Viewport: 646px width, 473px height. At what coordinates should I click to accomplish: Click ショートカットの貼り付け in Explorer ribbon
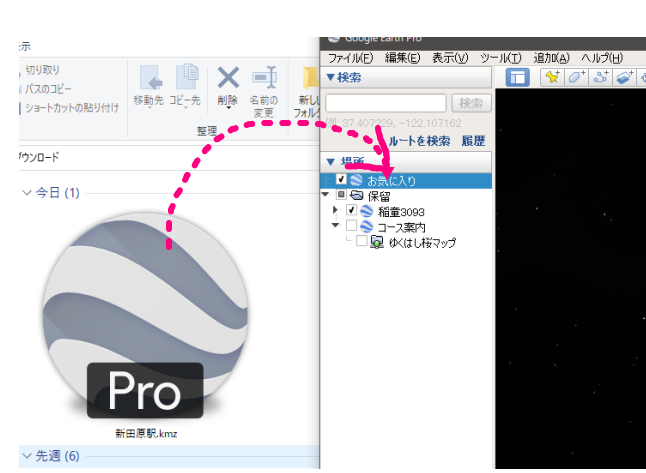tap(72, 108)
